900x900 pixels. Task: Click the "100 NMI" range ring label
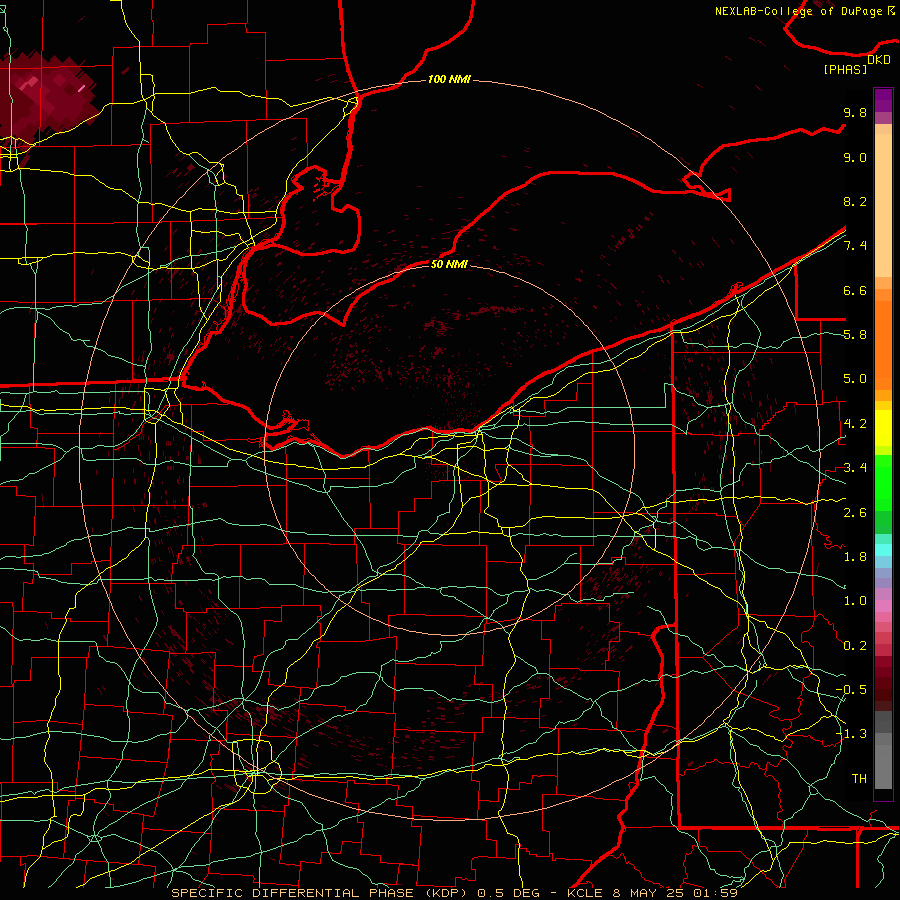[x=449, y=79]
